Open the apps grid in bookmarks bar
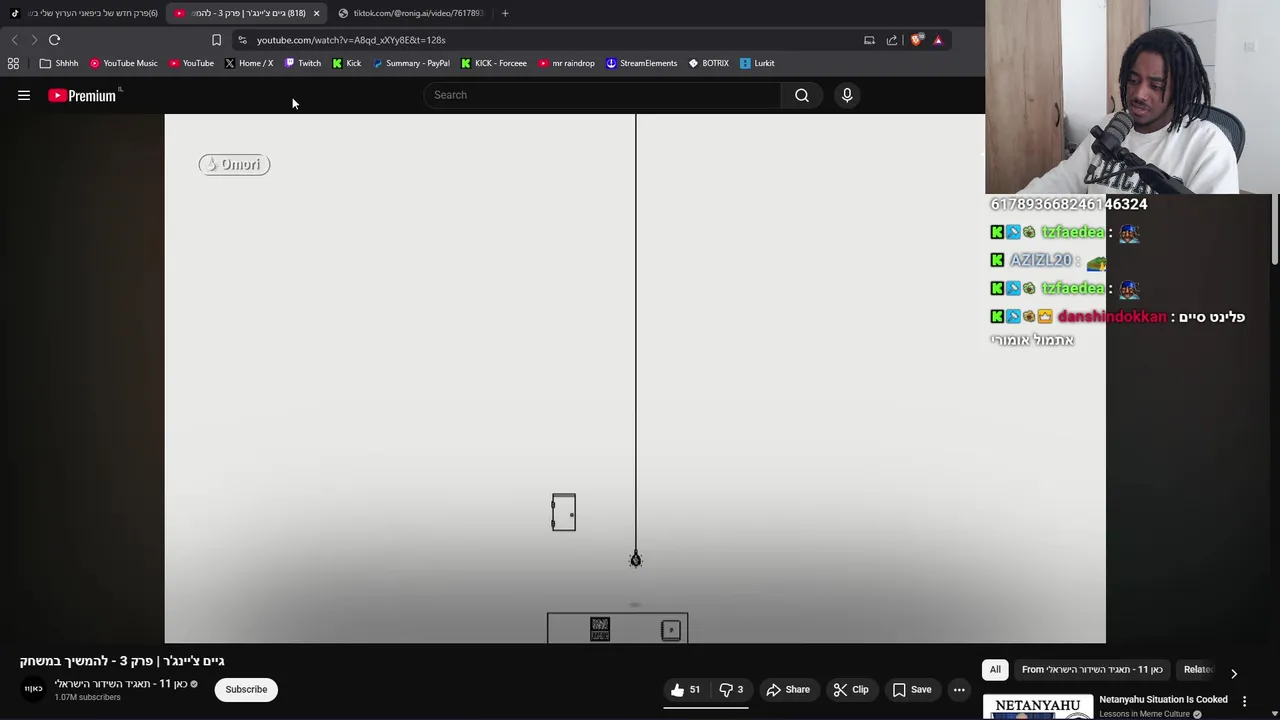Screen dimensions: 1280x720 (x=13, y=63)
